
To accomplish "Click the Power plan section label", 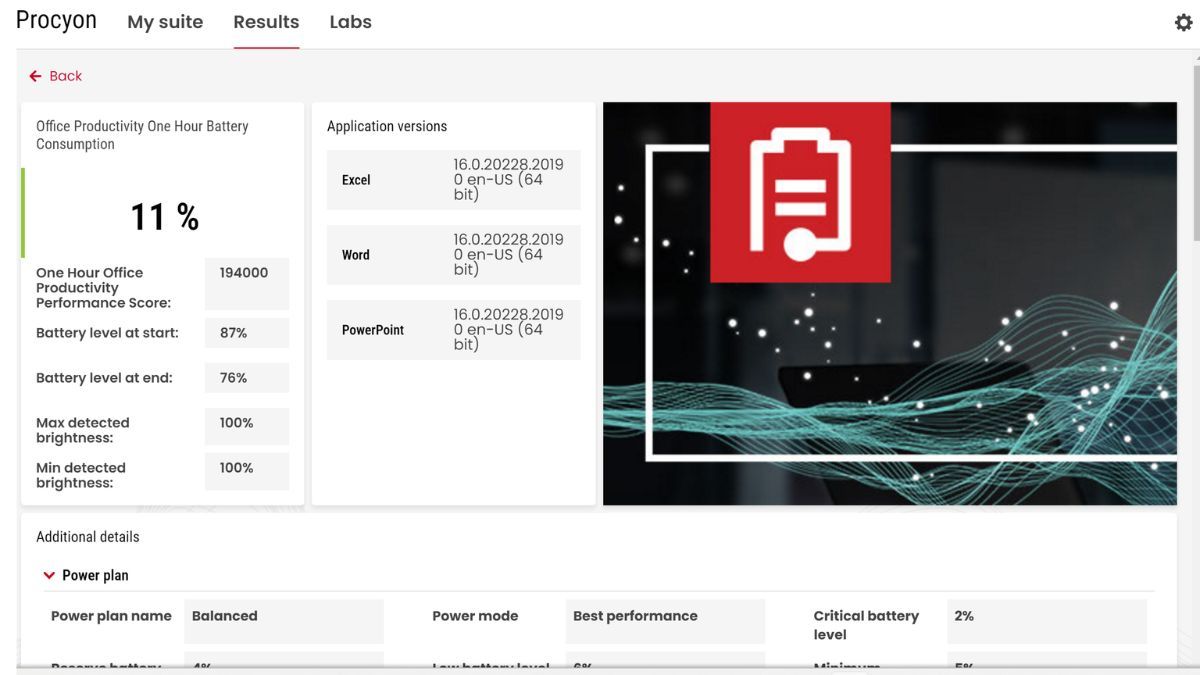I will [x=95, y=575].
